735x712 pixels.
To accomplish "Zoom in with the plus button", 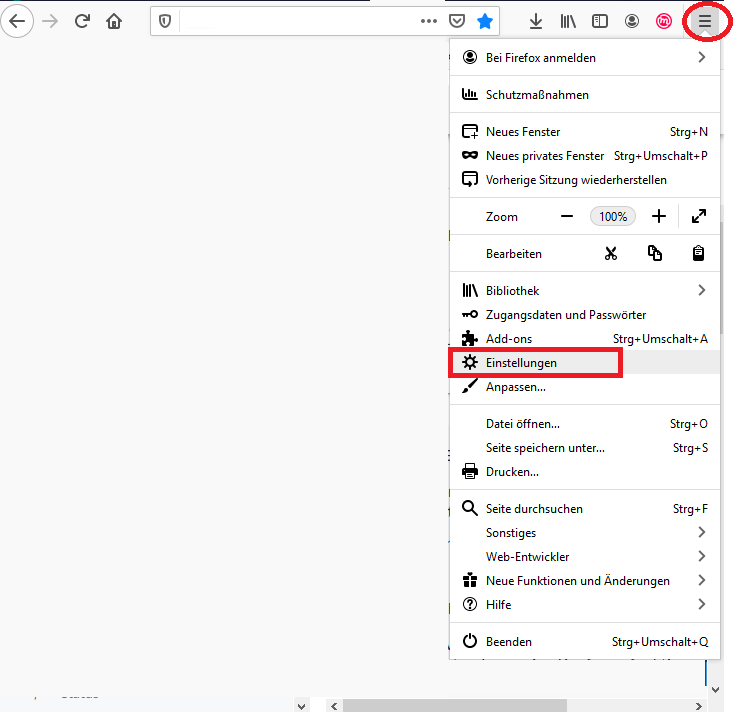I will tap(659, 216).
